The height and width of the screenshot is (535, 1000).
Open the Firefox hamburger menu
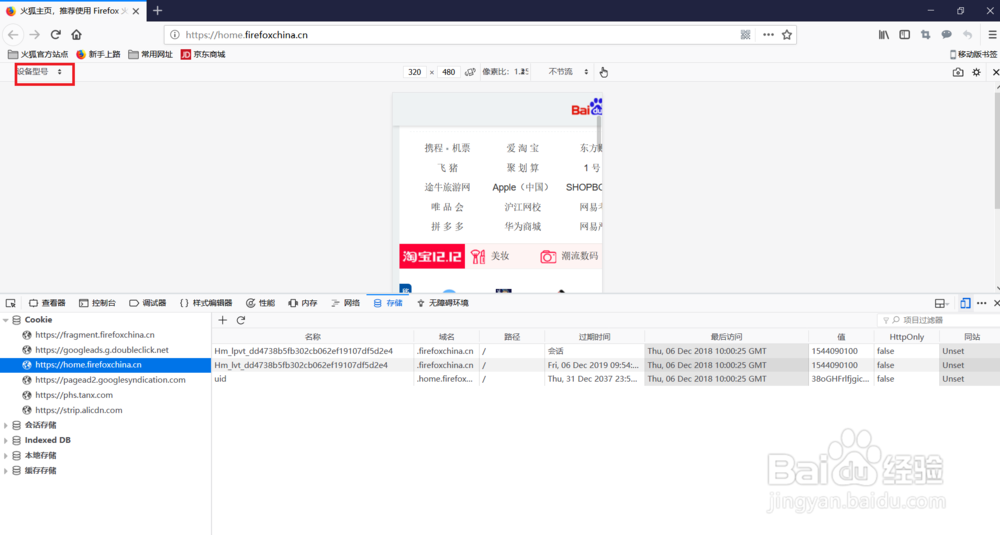[992, 34]
